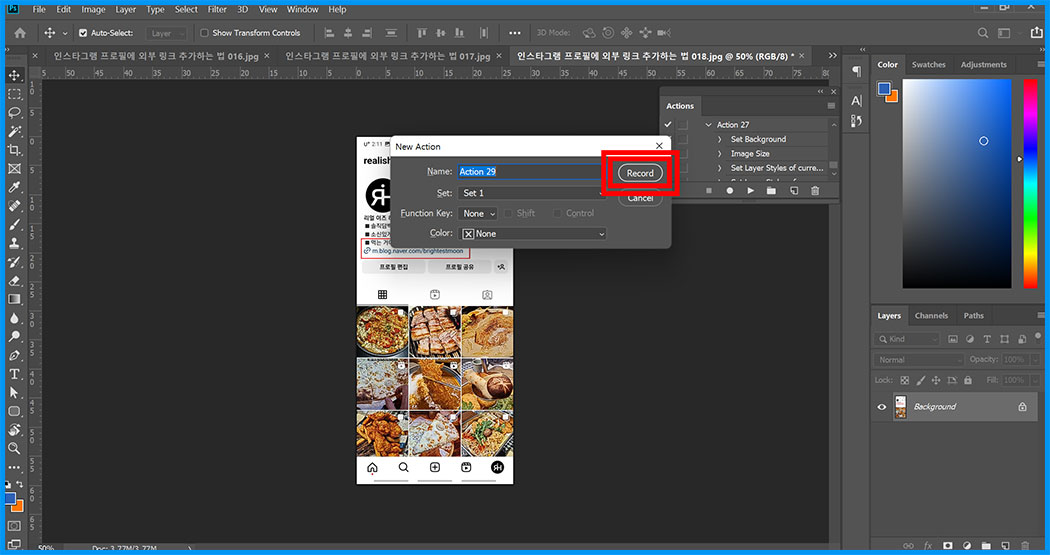
Task: Select the Clone Stamp tool
Action: [14, 244]
